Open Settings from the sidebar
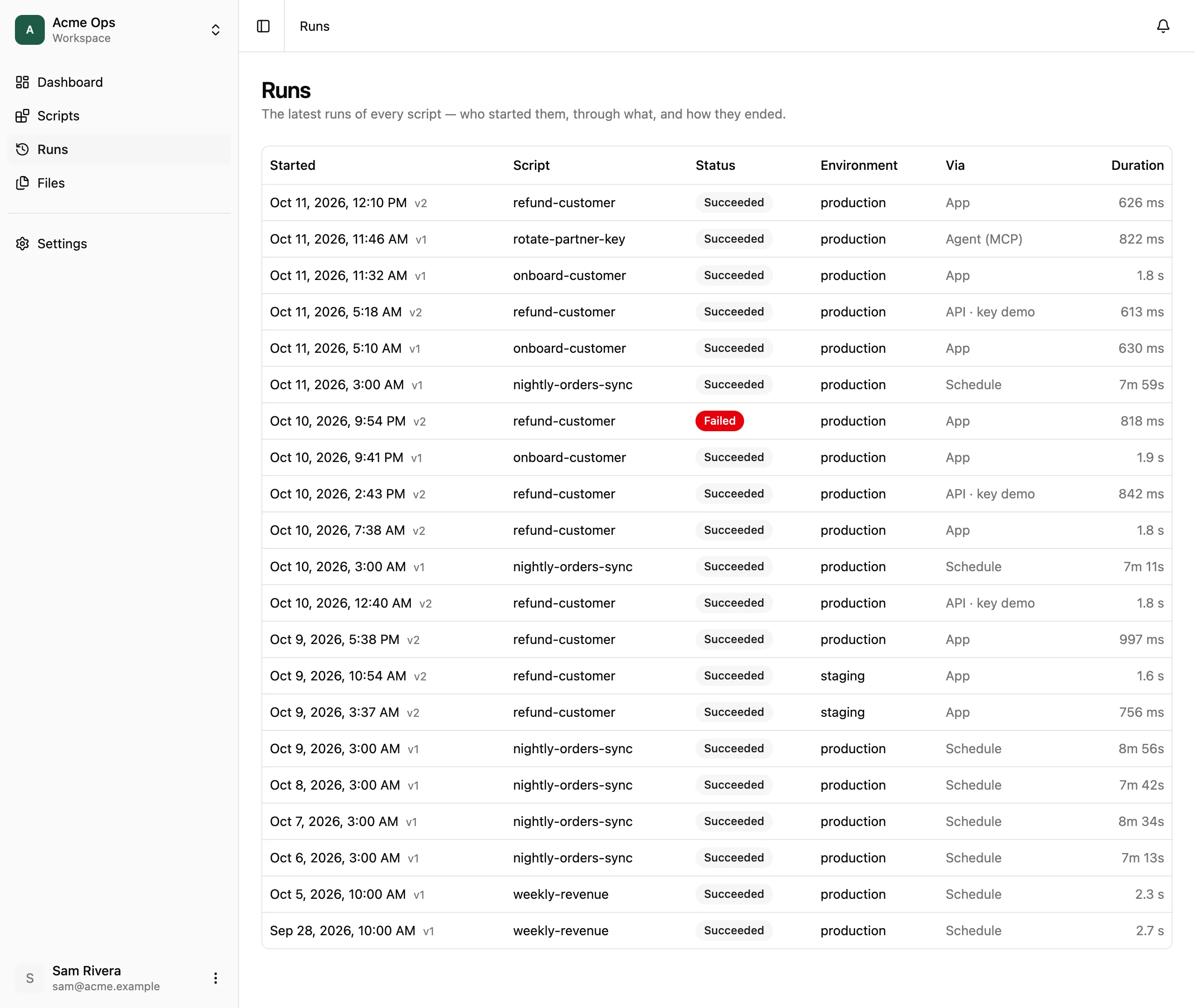1195x1008 pixels. coord(119,244)
